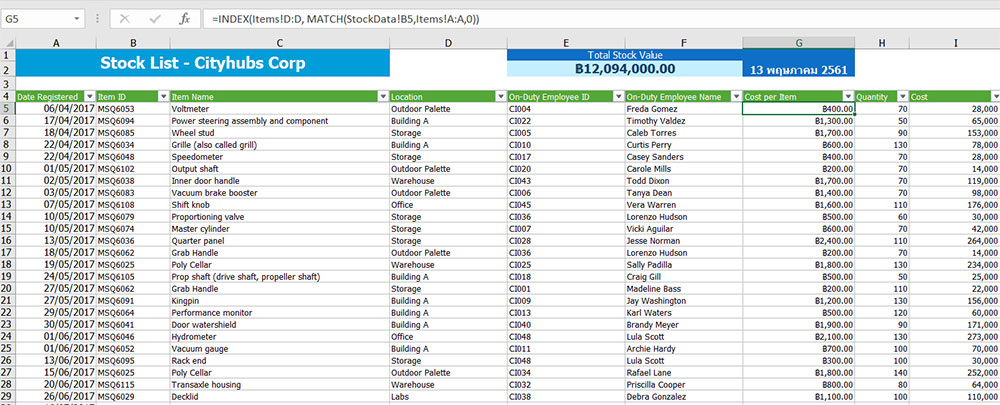This screenshot has width=1000, height=405.
Task: Click the Cancel (X) icon in formula bar
Action: point(124,19)
